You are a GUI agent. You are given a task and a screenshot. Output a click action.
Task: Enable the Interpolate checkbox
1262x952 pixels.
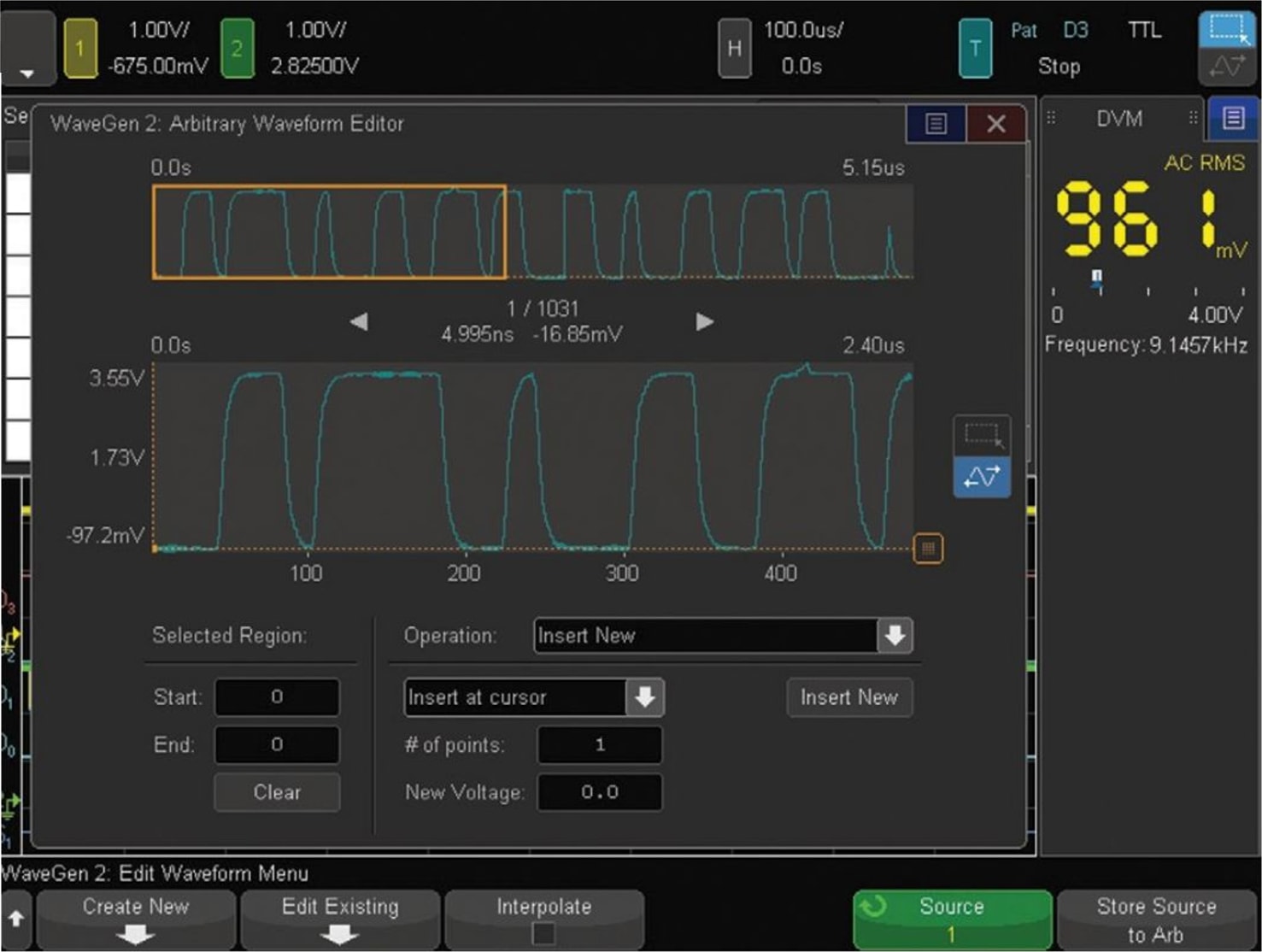545,932
